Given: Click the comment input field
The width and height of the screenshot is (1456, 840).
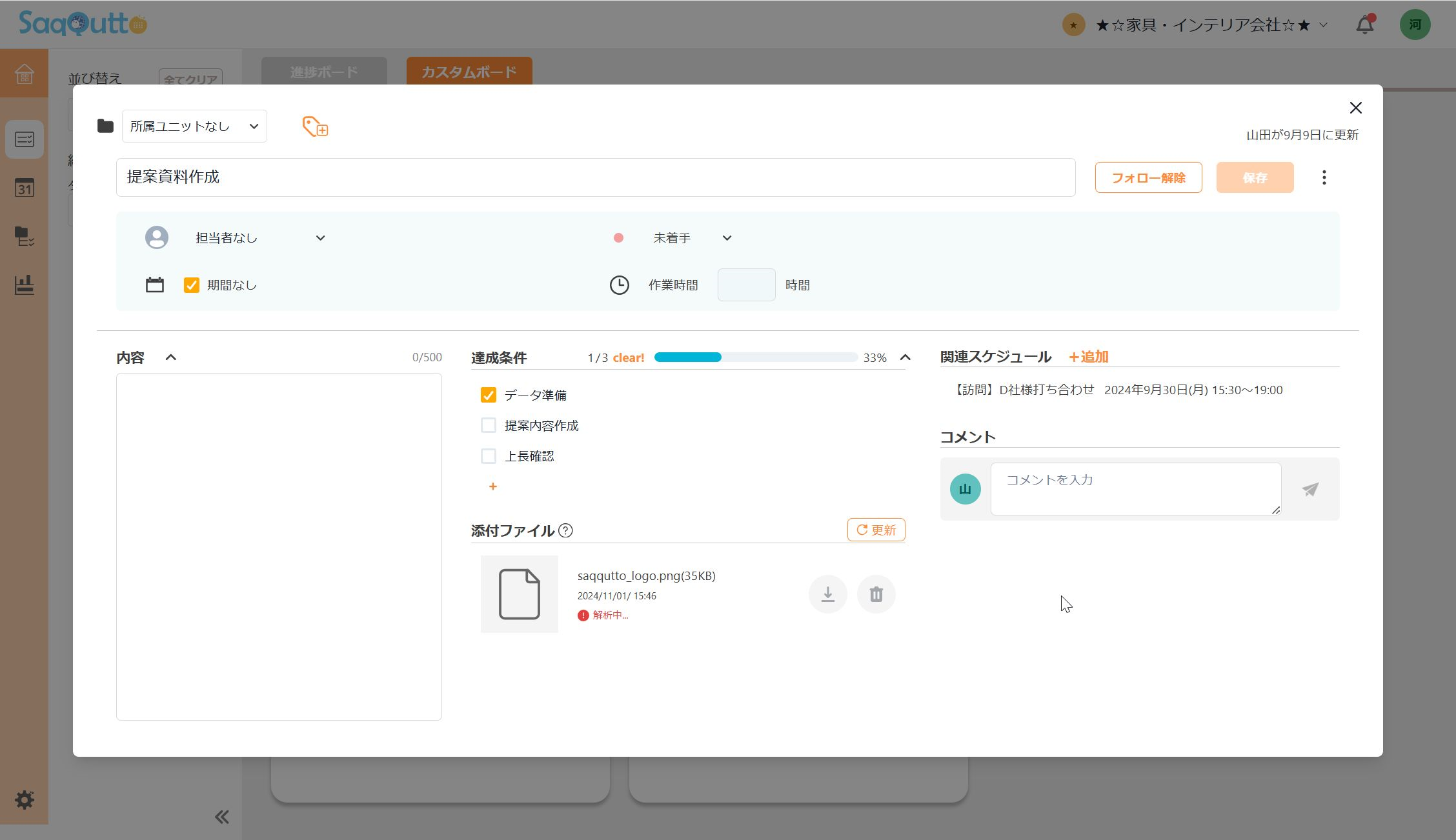Looking at the screenshot, I should tap(1135, 488).
